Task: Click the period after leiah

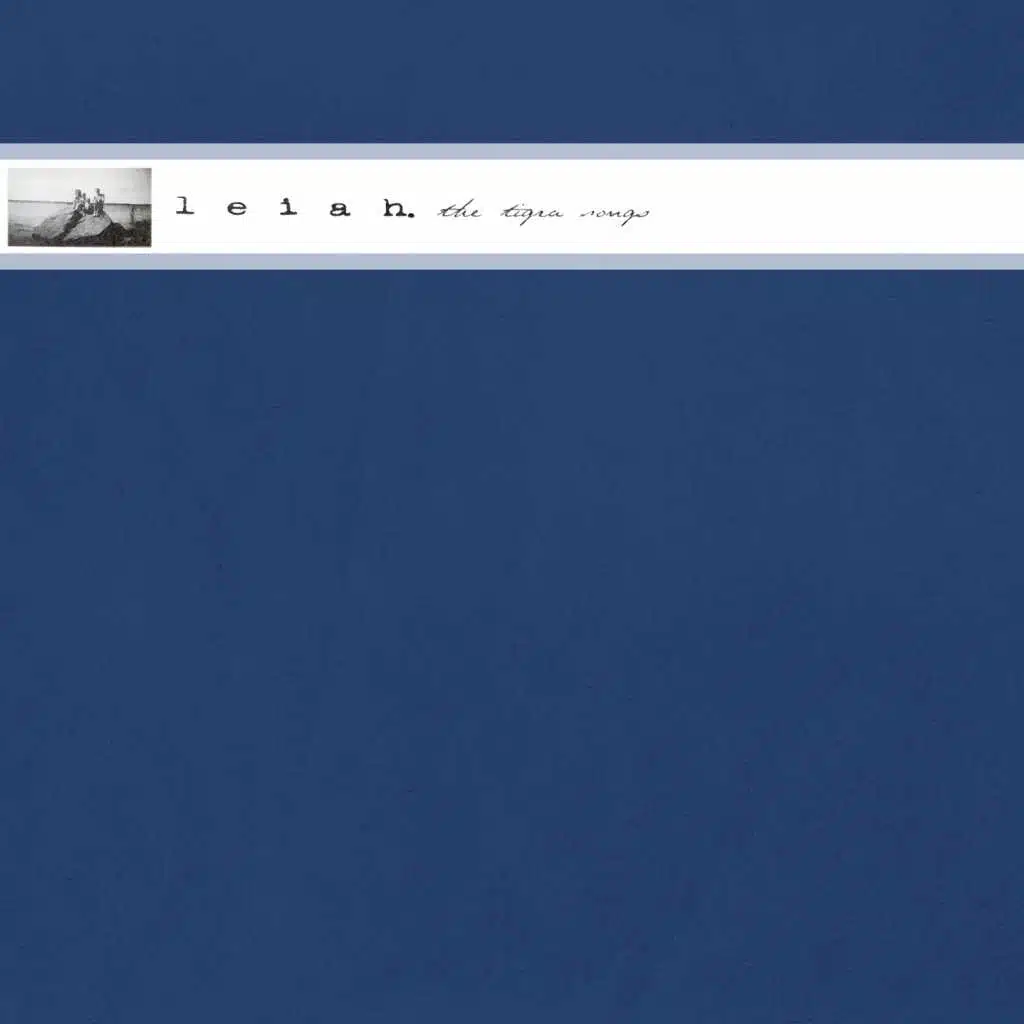Action: click(412, 215)
